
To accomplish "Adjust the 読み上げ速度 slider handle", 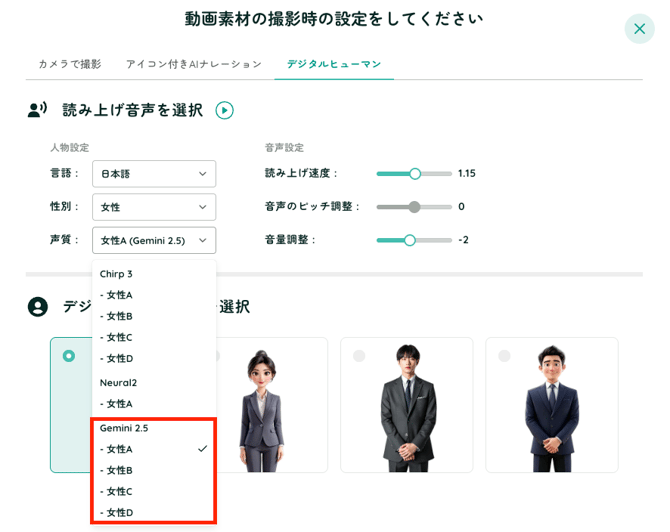I will (415, 173).
